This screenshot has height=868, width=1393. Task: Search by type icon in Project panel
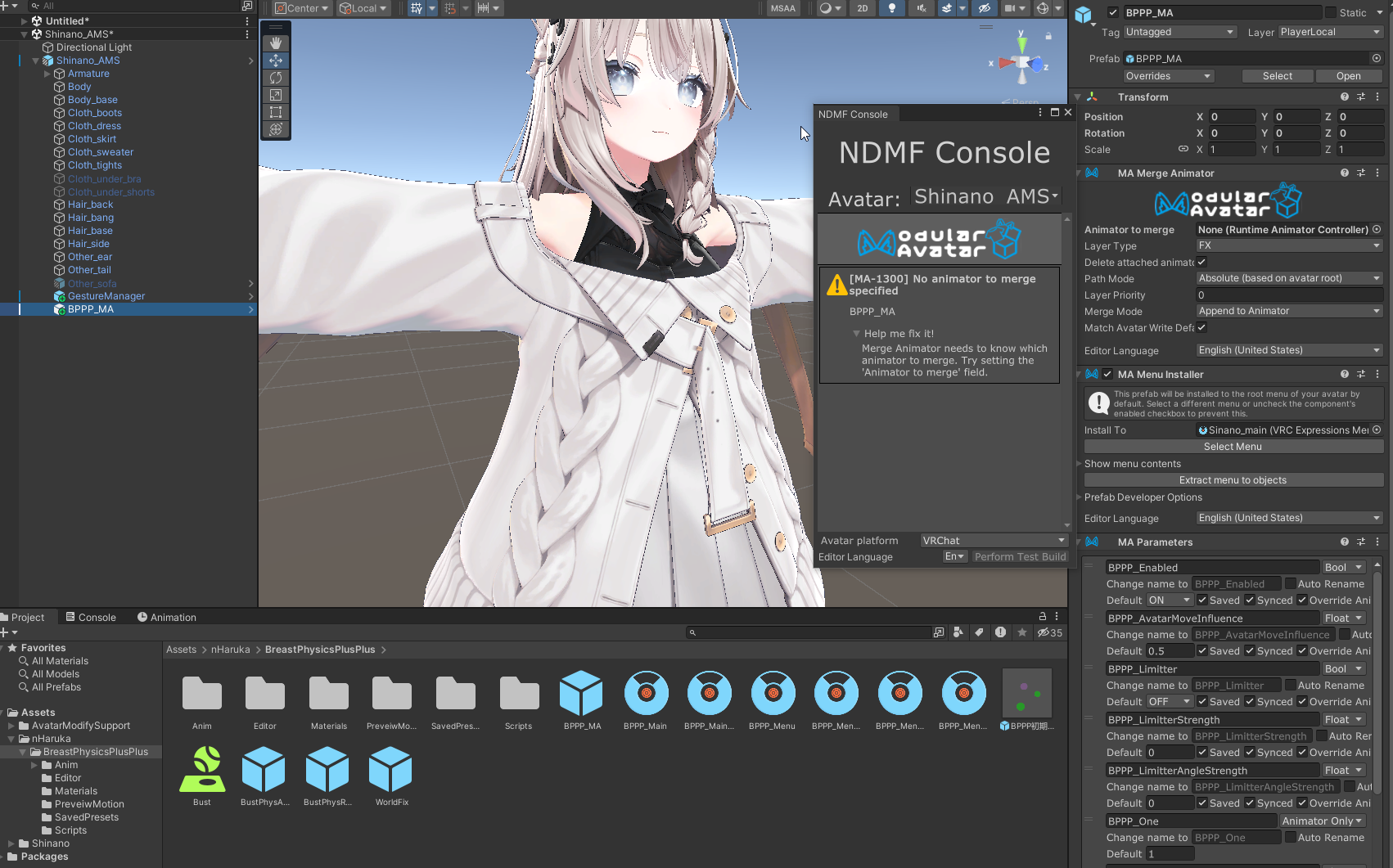(x=958, y=632)
